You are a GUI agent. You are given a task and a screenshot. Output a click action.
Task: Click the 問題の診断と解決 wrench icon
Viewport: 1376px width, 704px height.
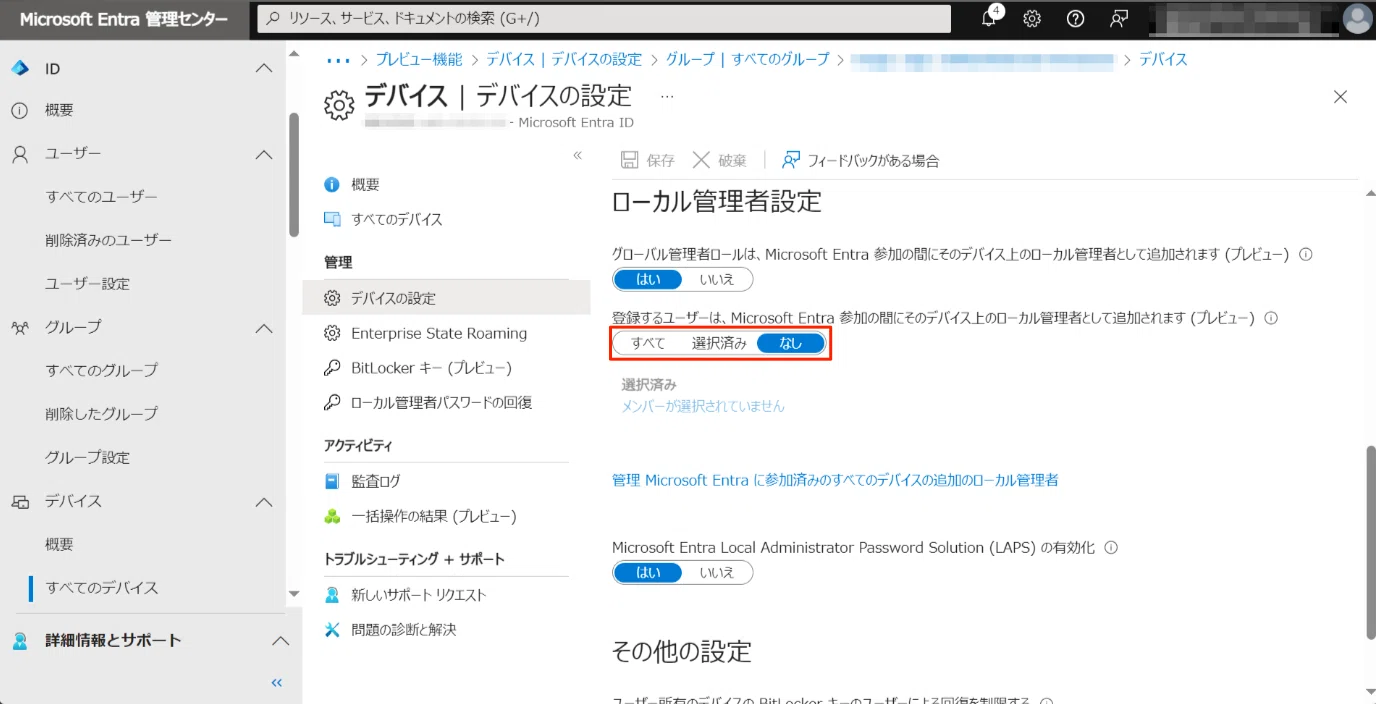pyautogui.click(x=332, y=630)
